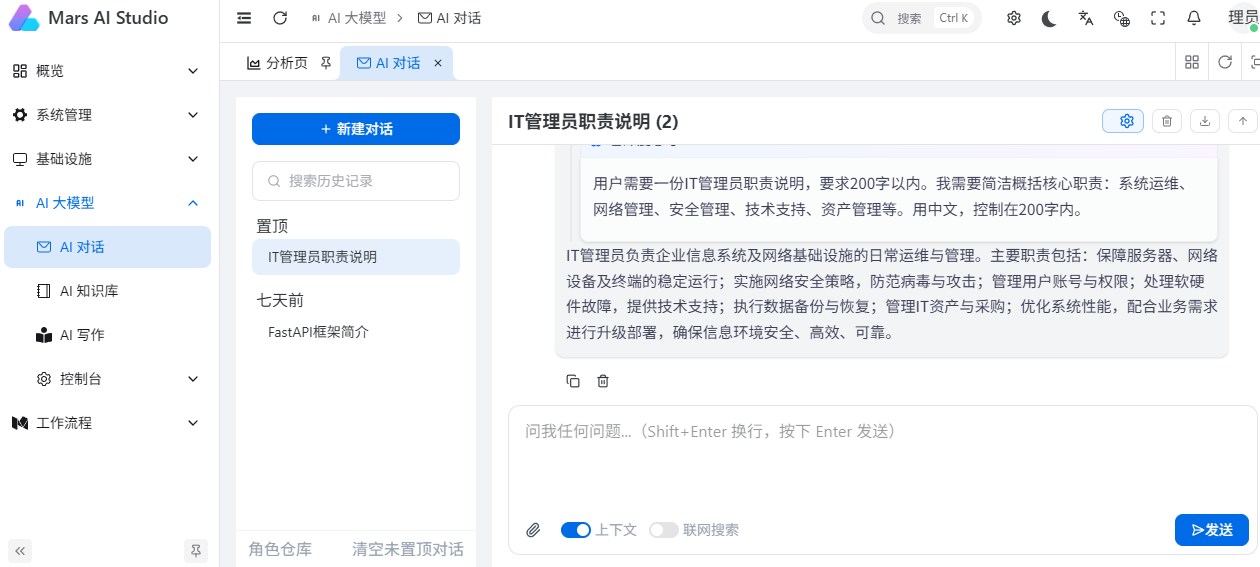1260x567 pixels.
Task: Click the 置顶 section label
Action: pos(272,226)
